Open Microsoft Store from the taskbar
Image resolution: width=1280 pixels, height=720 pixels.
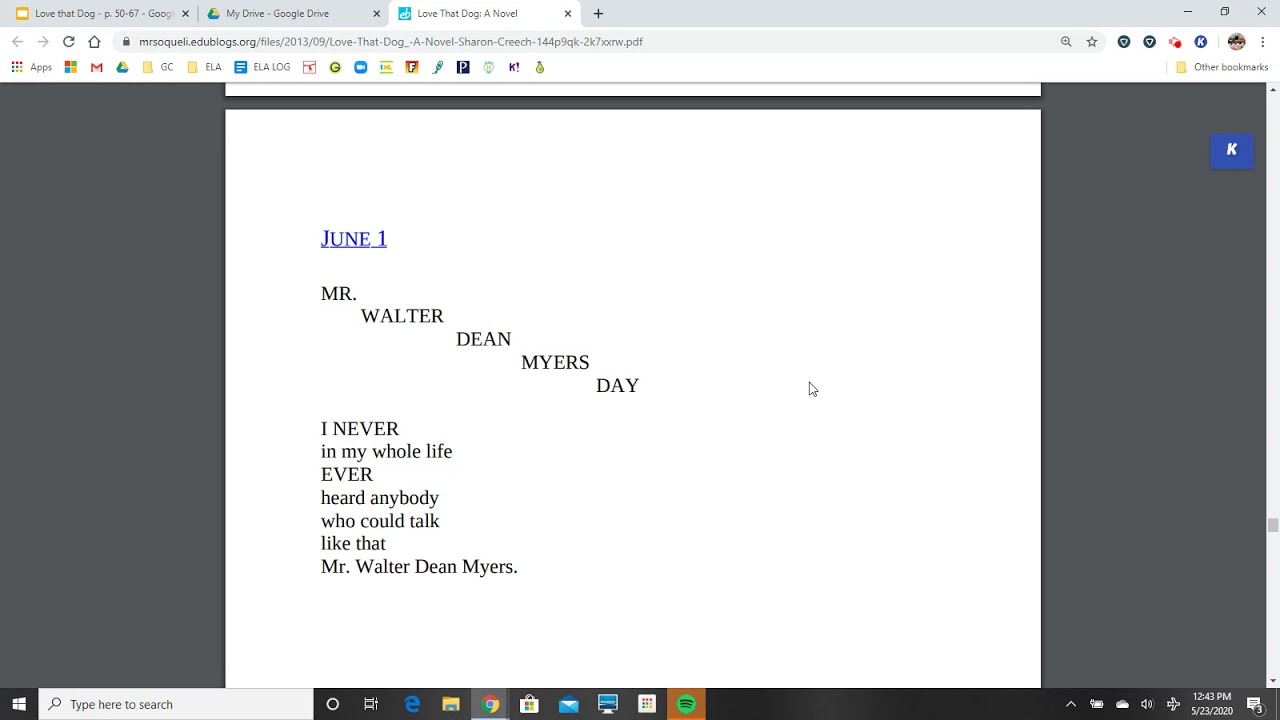click(x=529, y=704)
